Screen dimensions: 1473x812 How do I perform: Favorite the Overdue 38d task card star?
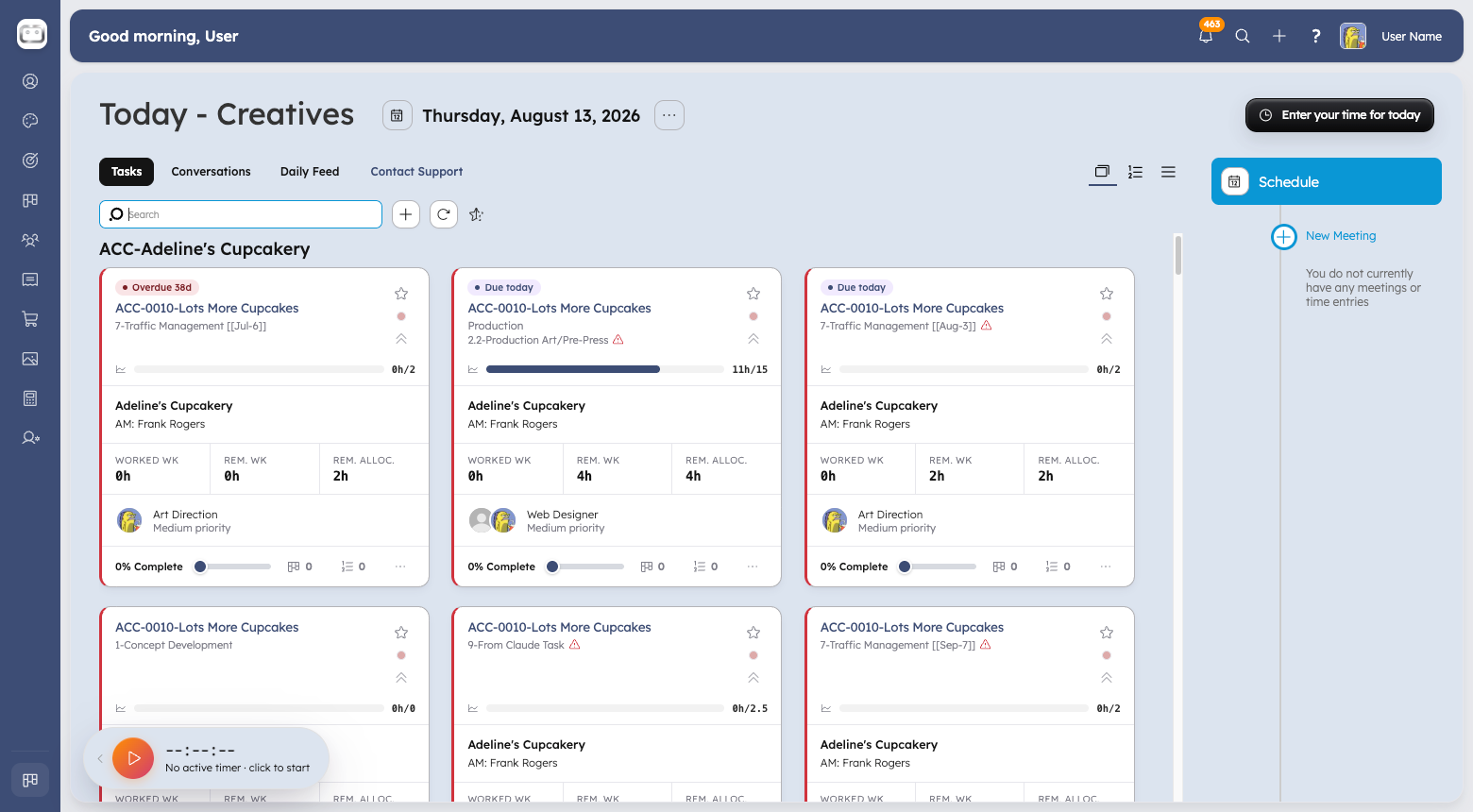(x=401, y=294)
